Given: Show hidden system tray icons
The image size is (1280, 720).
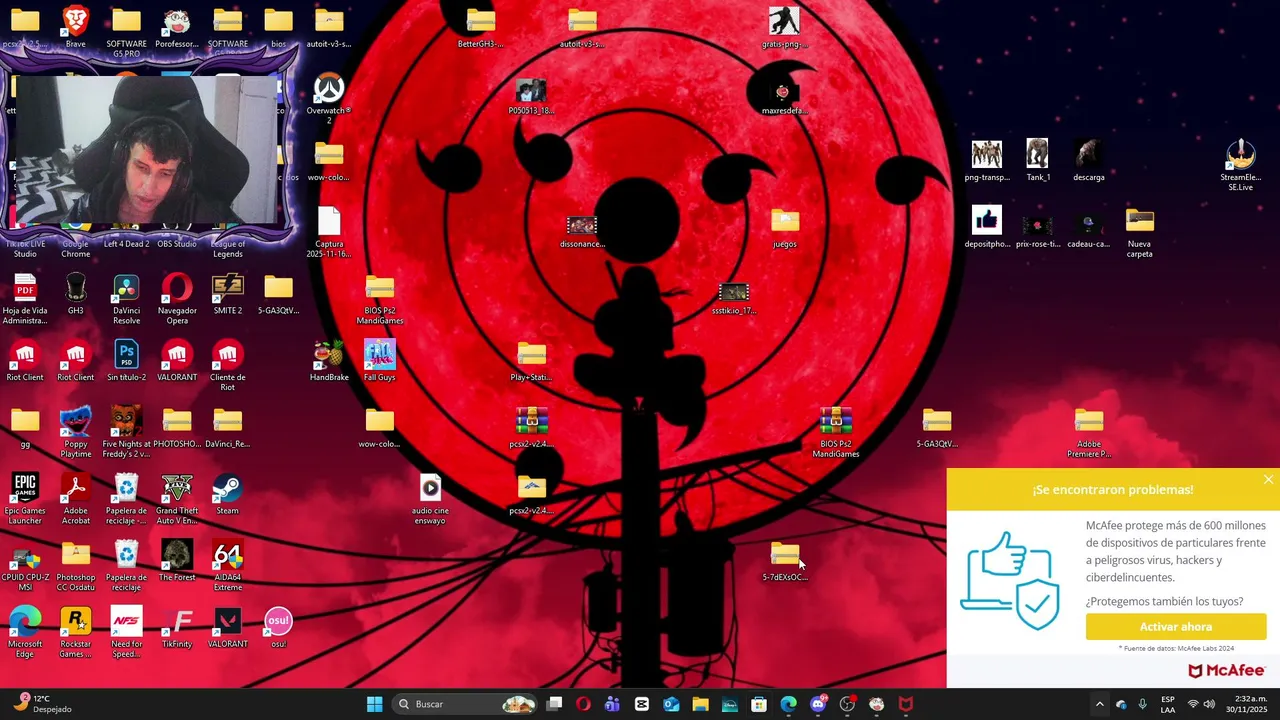Looking at the screenshot, I should tap(1099, 704).
